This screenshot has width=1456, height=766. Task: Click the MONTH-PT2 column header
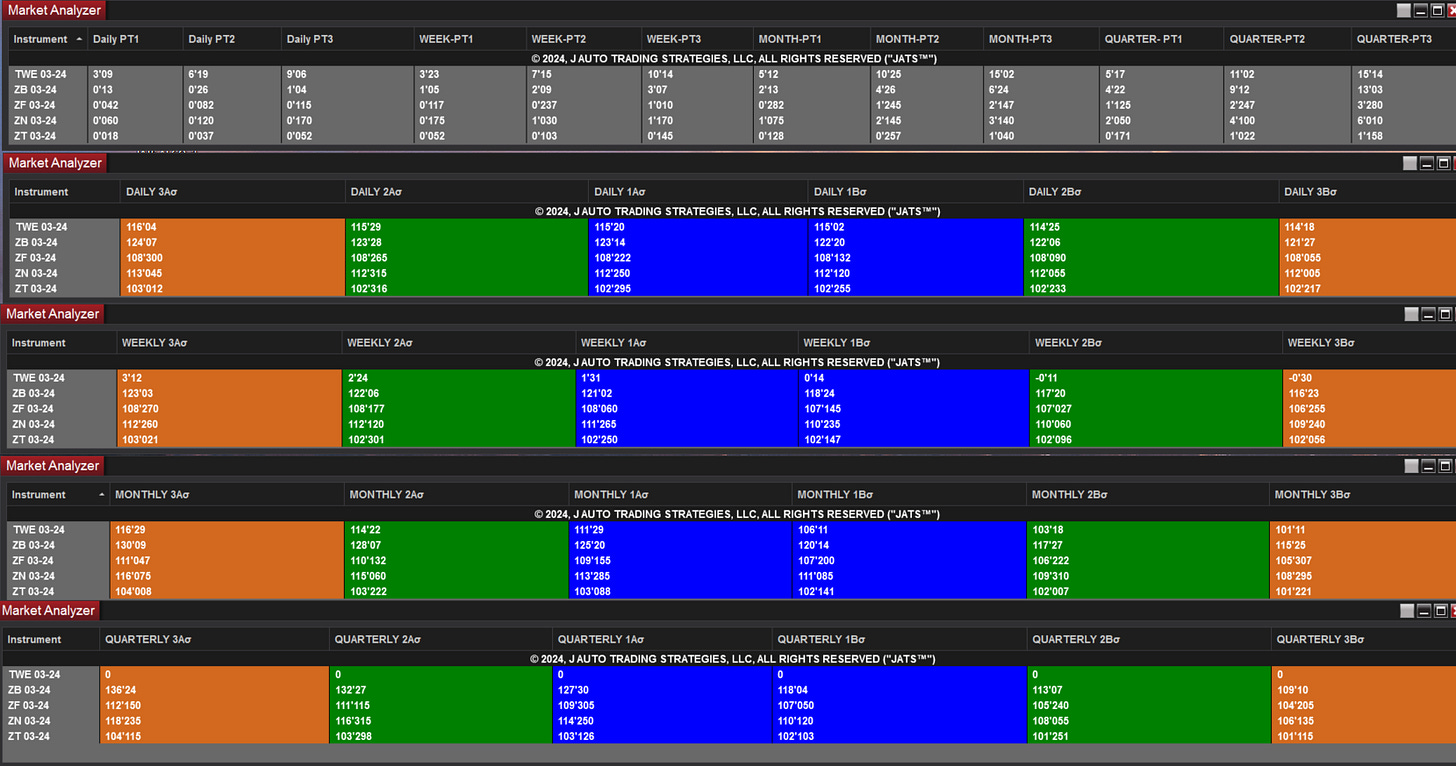click(927, 39)
